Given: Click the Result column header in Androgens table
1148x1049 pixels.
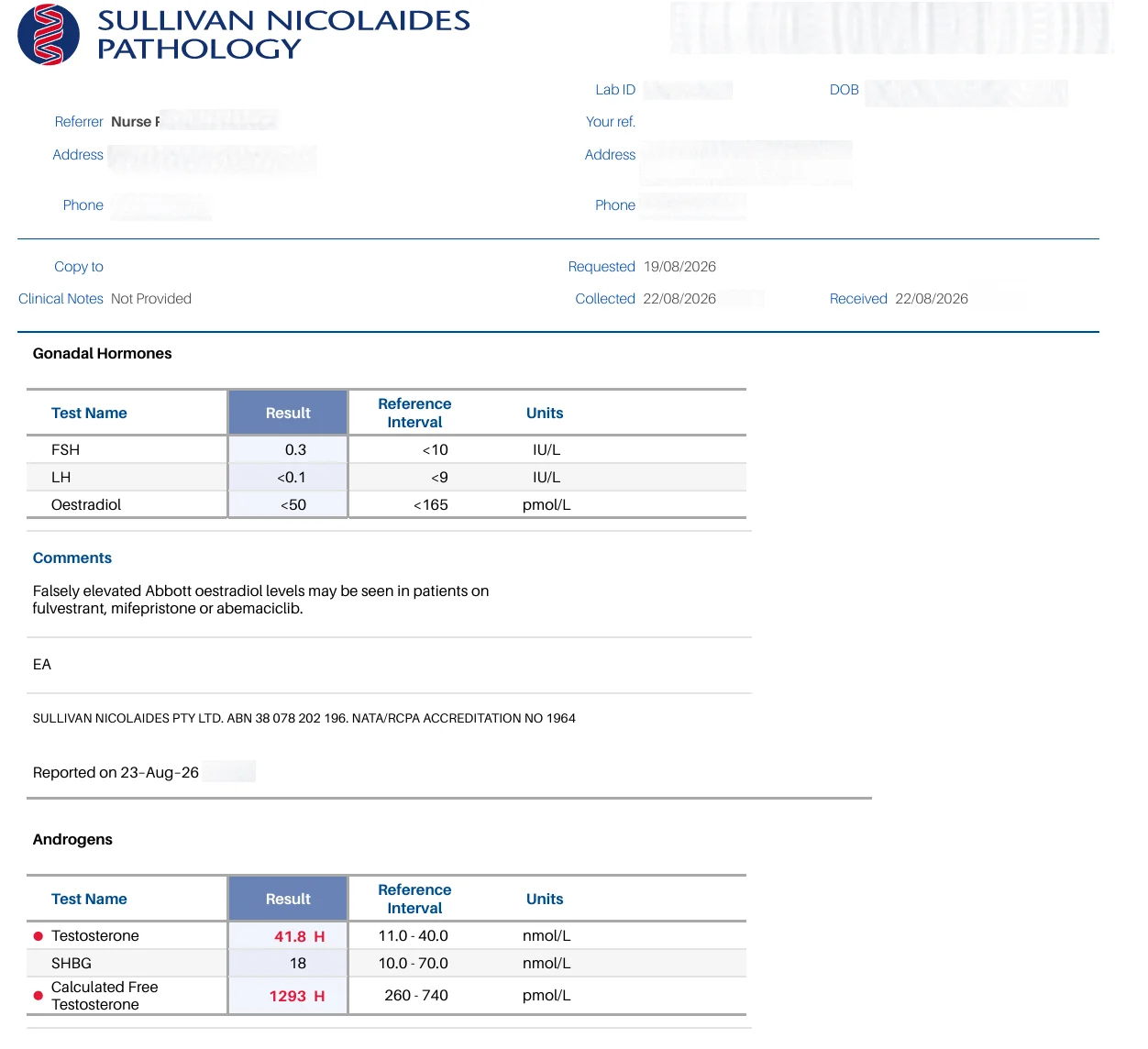Looking at the screenshot, I should tap(288, 900).
